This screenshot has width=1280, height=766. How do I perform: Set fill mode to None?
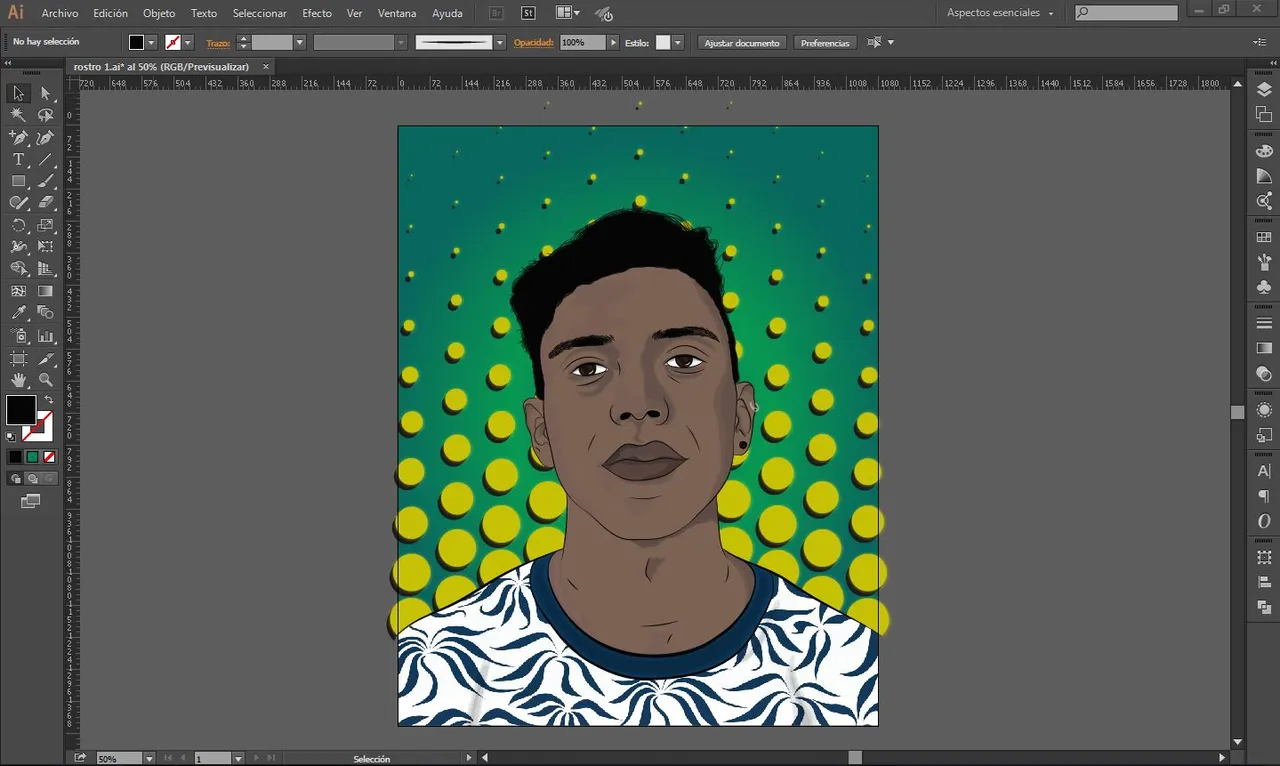pyautogui.click(x=48, y=457)
